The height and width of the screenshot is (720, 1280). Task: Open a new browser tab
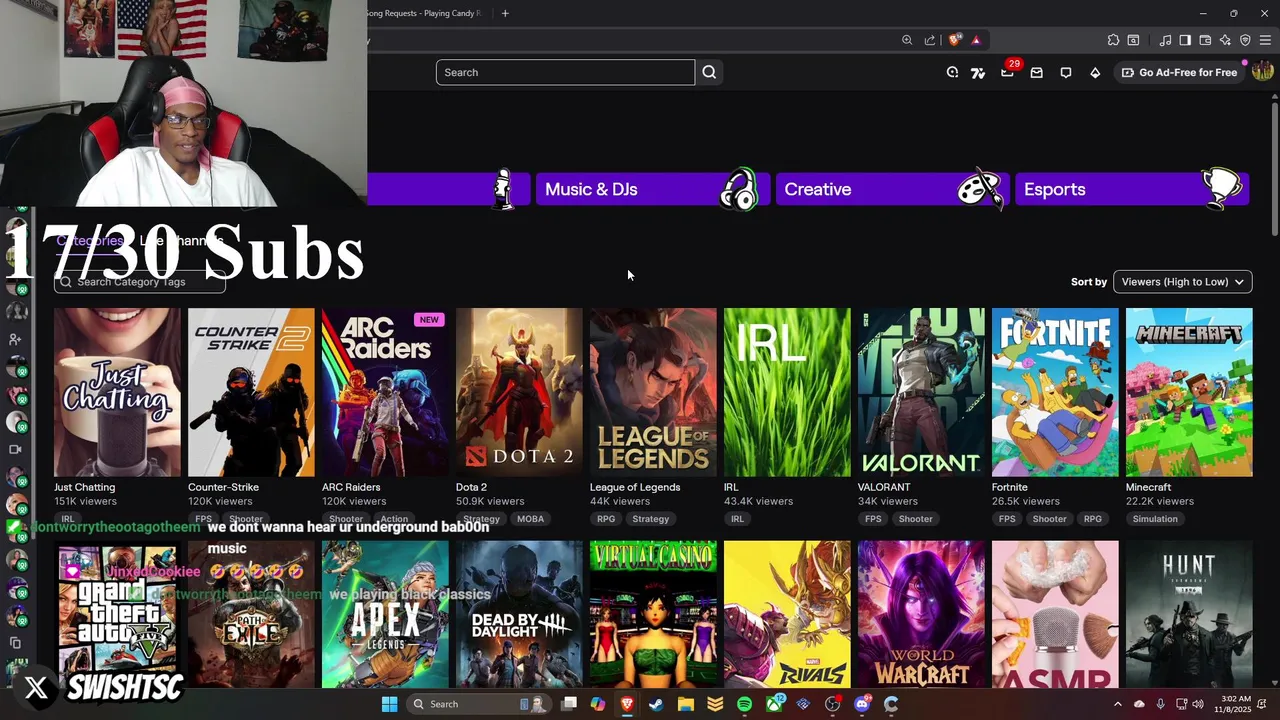pos(505,13)
